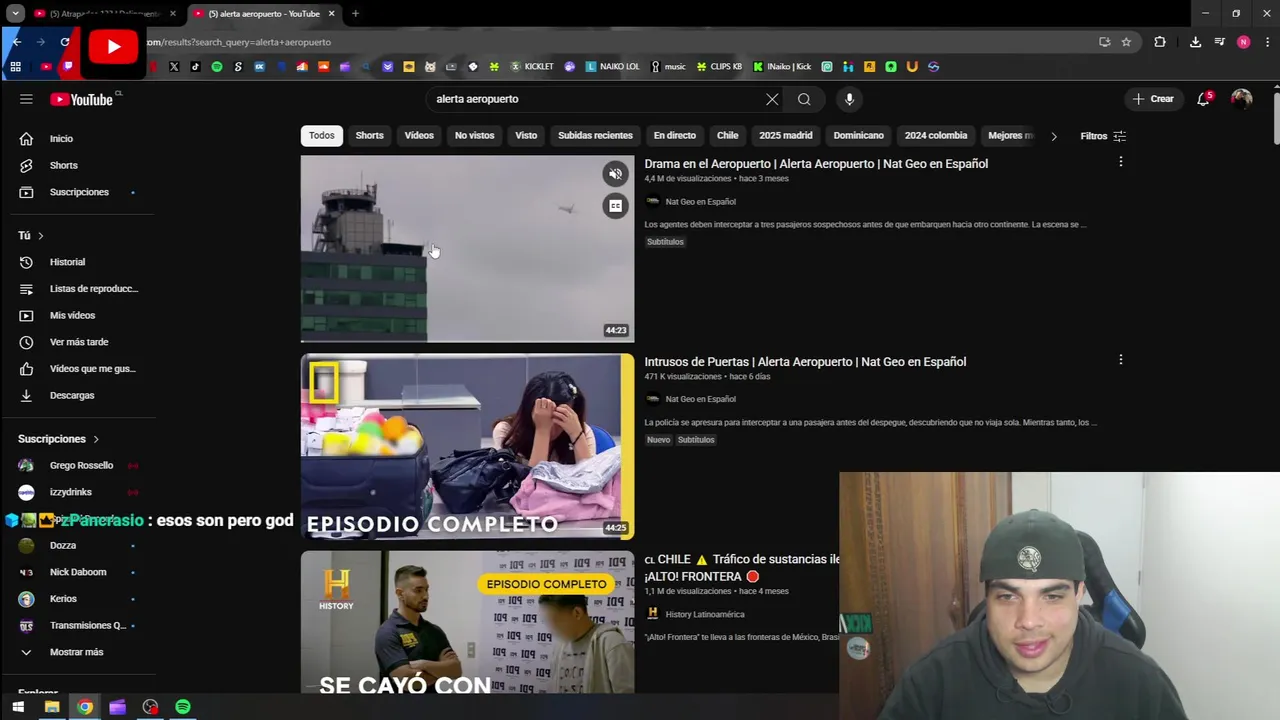
Task: Open Ver más tarde in the sidebar
Action: tap(78, 342)
